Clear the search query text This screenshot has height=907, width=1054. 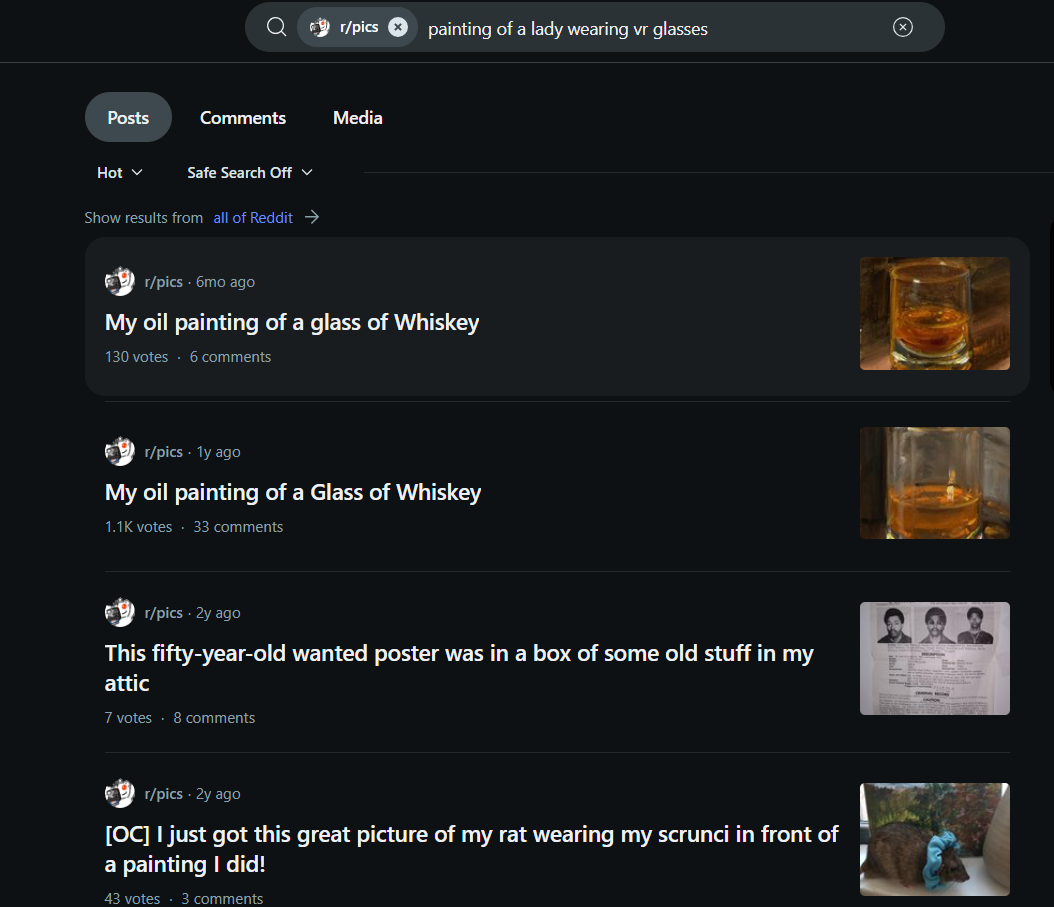(902, 27)
